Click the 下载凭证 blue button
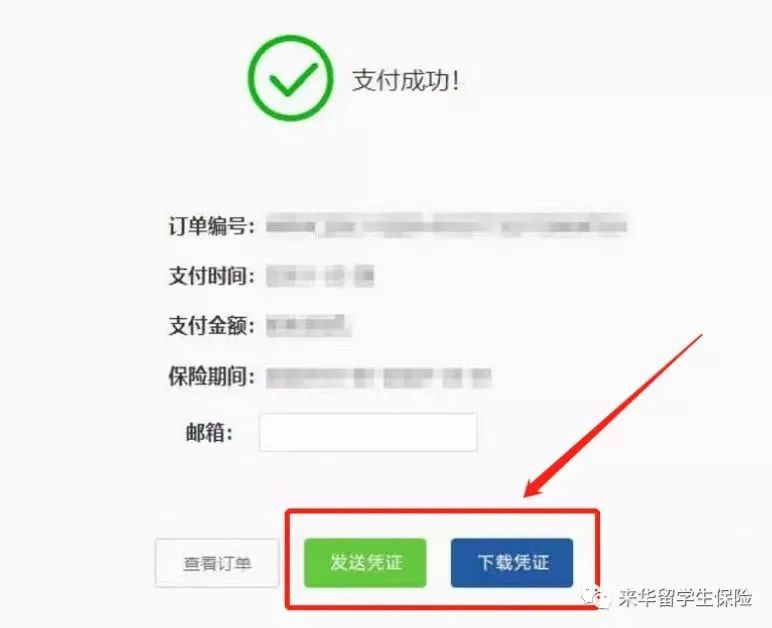The height and width of the screenshot is (628, 772). (x=512, y=563)
